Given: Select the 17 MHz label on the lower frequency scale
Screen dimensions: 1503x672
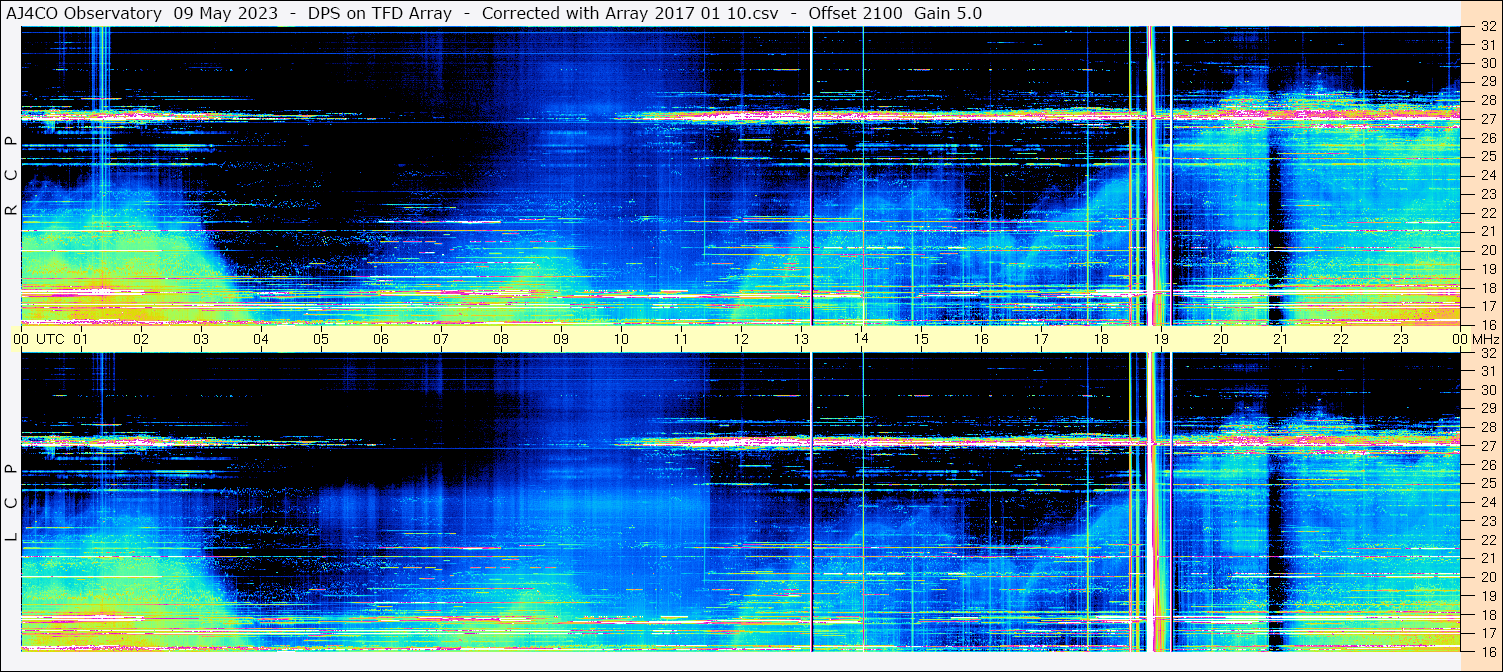Looking at the screenshot, I should pos(1487,632).
